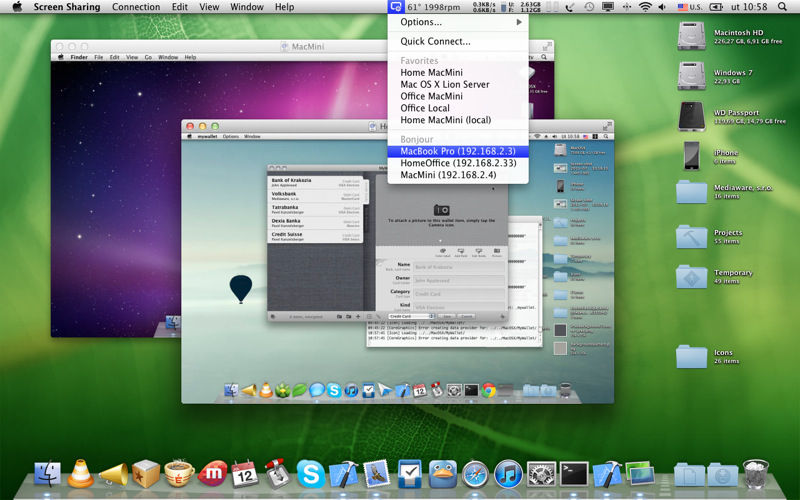Select Office Local from Favorites

458,108
